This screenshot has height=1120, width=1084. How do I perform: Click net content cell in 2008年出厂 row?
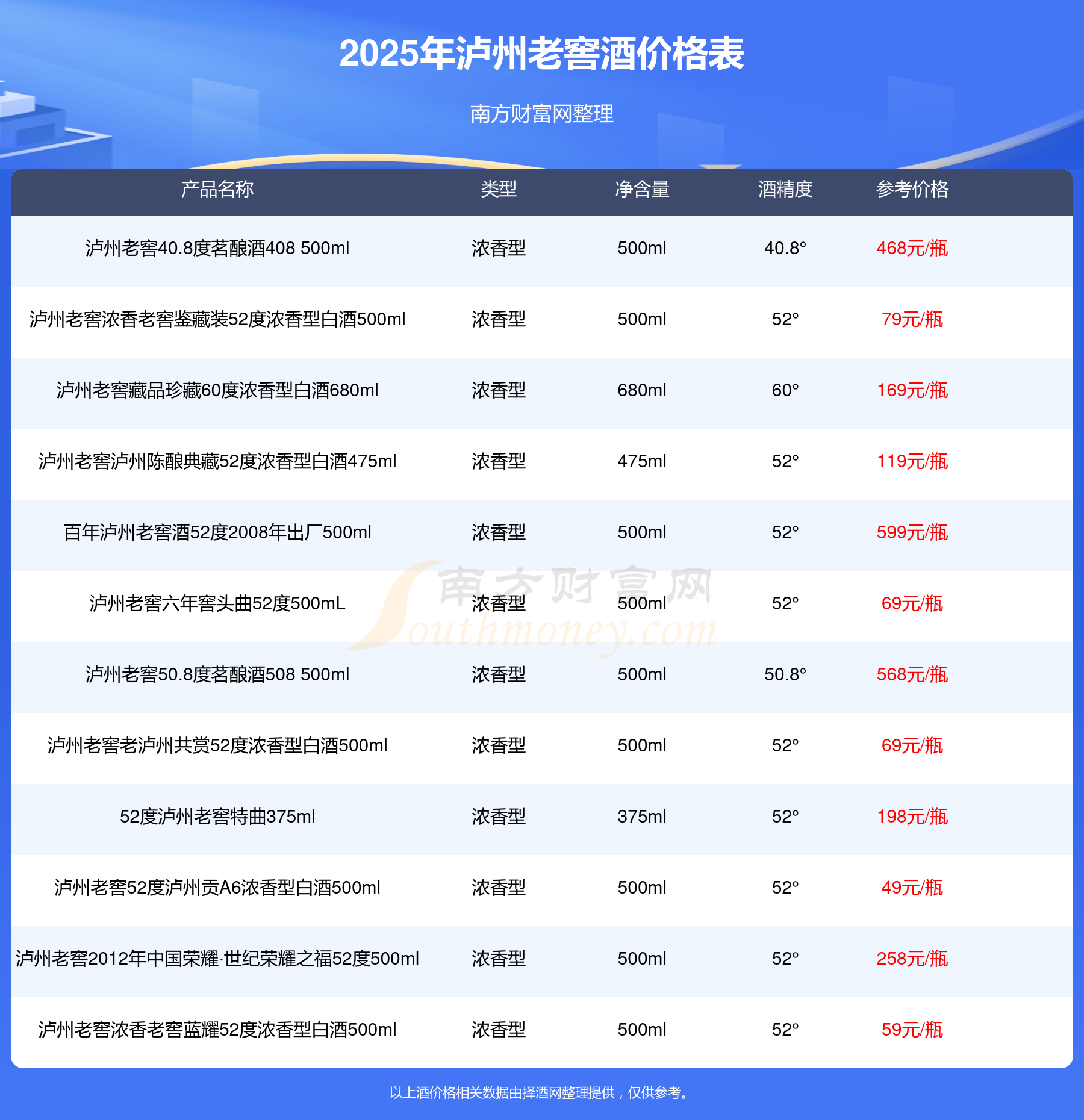[x=642, y=532]
